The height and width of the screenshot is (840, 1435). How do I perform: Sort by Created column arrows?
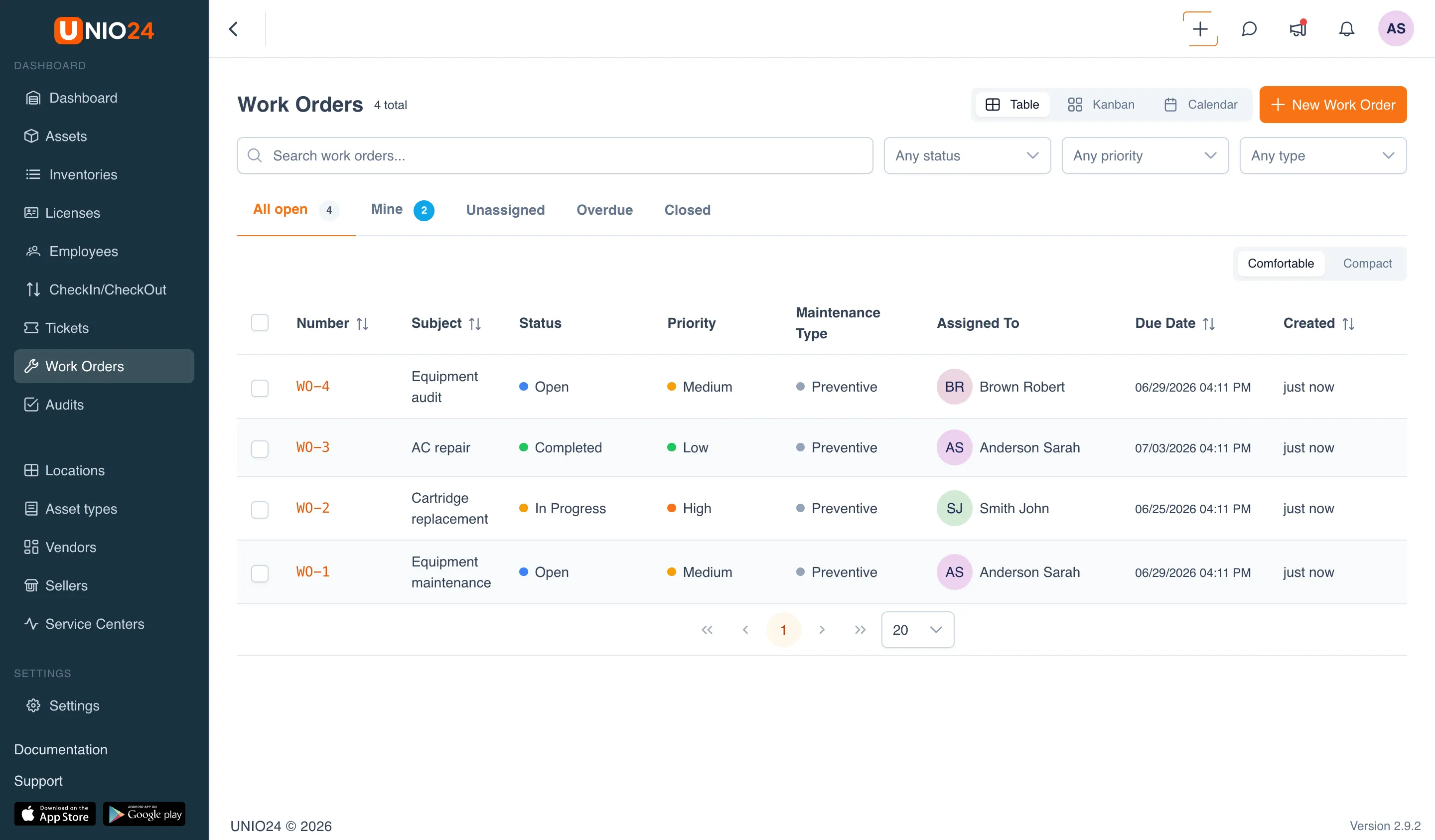(x=1348, y=323)
